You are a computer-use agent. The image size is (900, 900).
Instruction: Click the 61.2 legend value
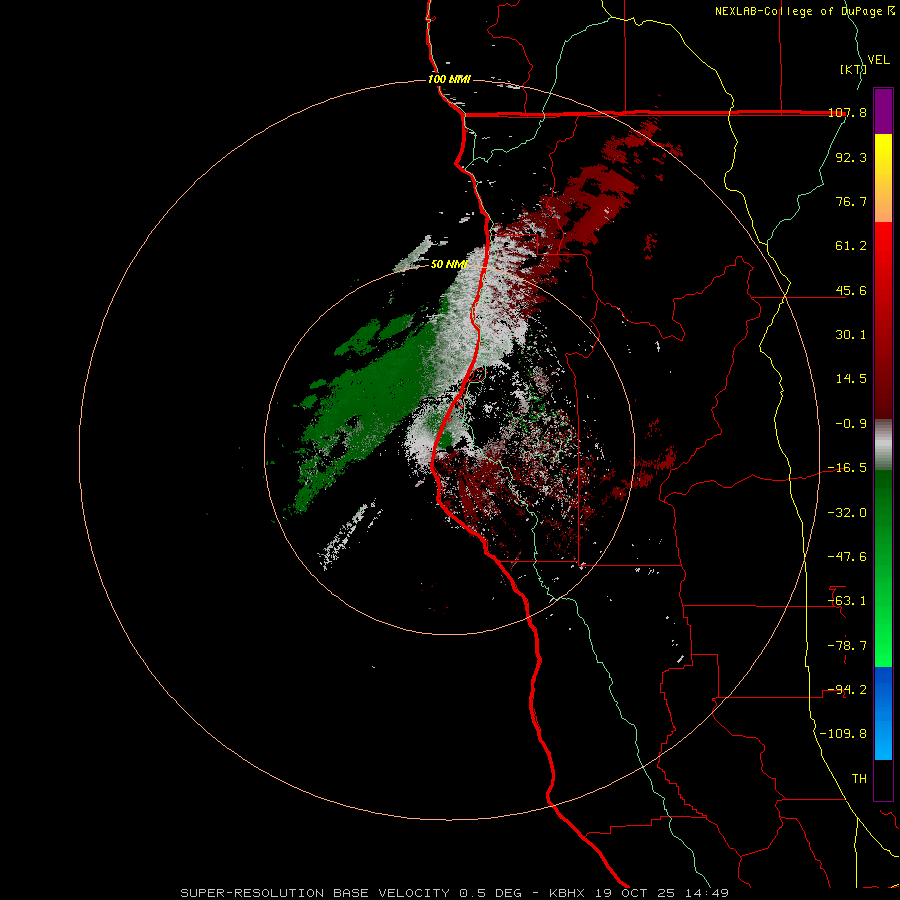click(851, 246)
